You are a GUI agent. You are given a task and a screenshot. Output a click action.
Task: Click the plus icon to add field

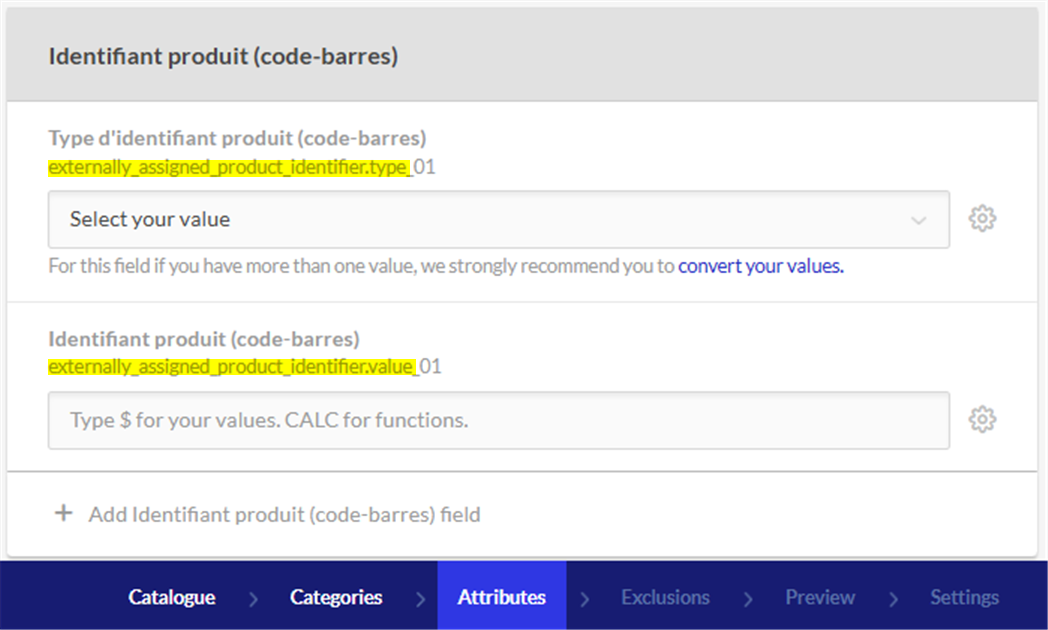pos(64,514)
